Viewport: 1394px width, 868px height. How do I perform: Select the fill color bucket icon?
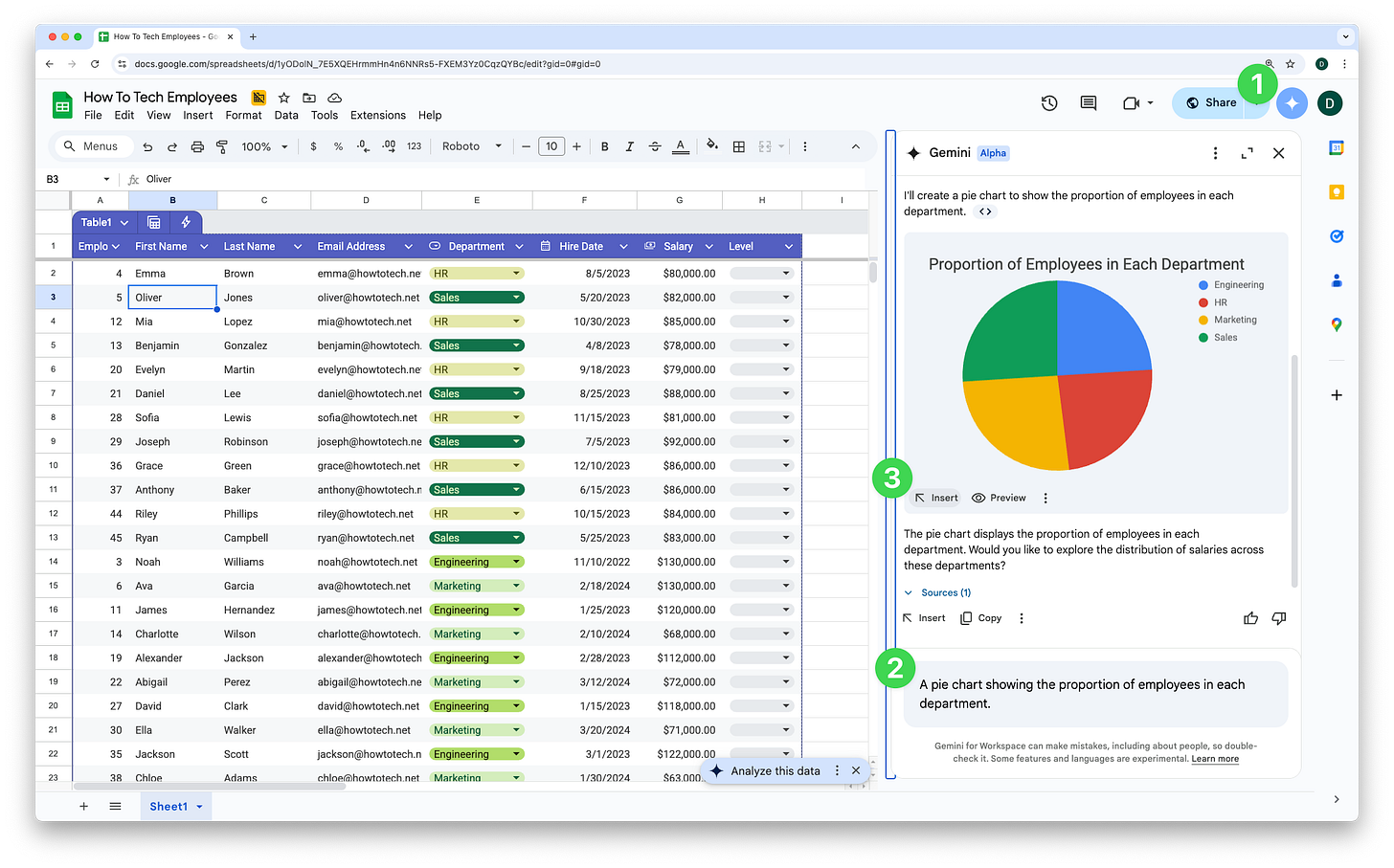tap(711, 145)
